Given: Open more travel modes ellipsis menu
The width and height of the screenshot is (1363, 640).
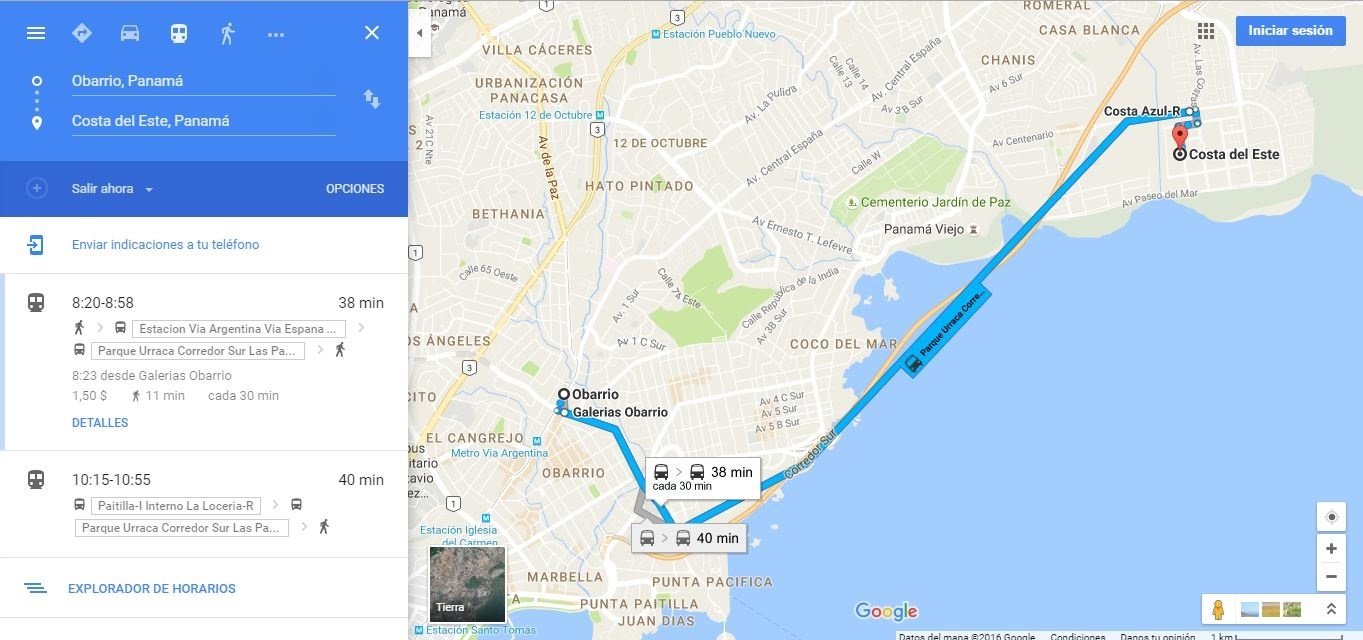Looking at the screenshot, I should click(276, 34).
